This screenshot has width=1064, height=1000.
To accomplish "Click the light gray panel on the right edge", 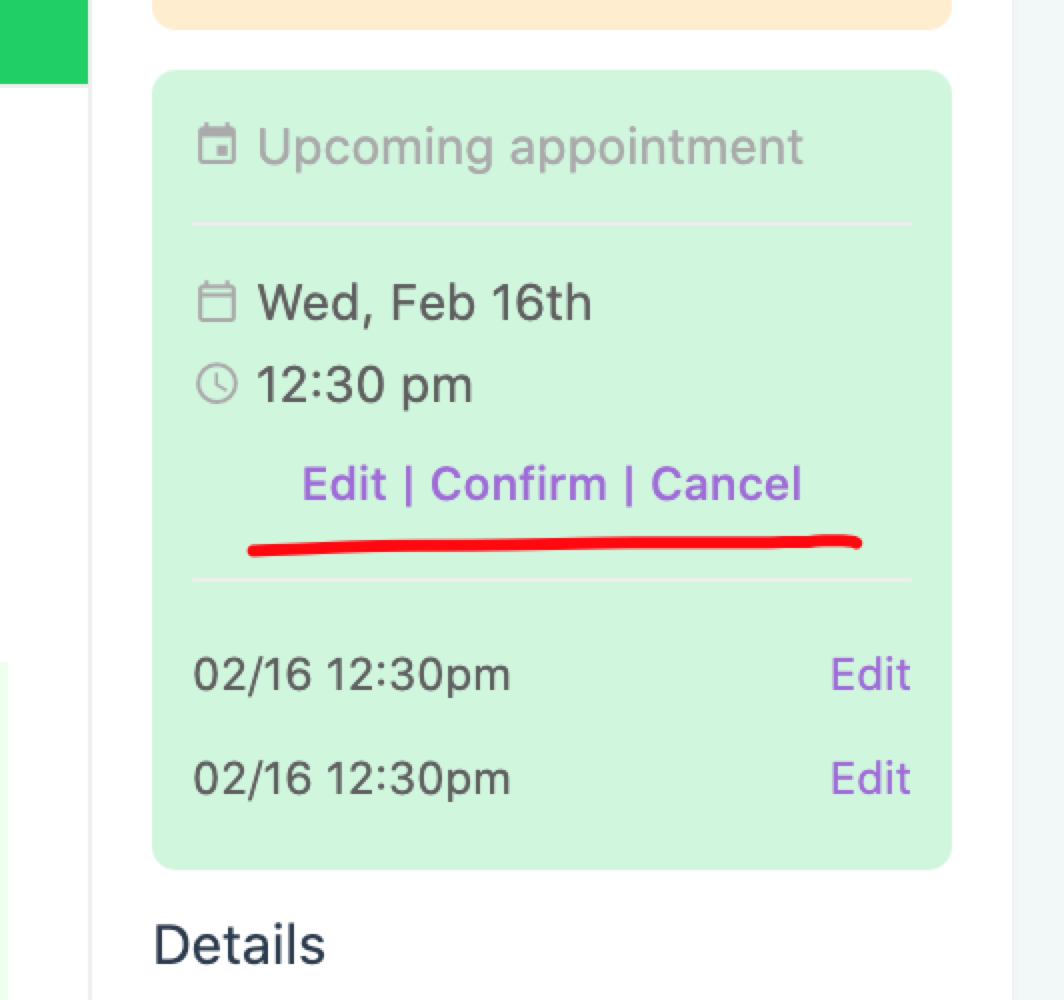I will click(1038, 500).
